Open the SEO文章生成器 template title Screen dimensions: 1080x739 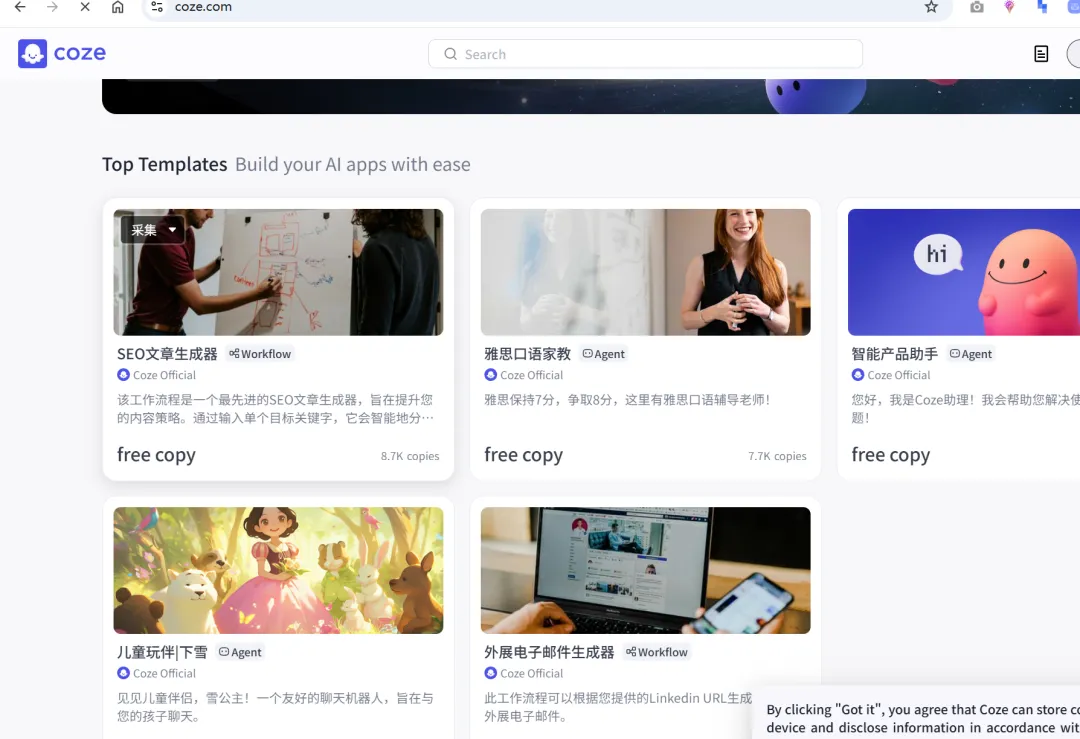[x=167, y=354]
